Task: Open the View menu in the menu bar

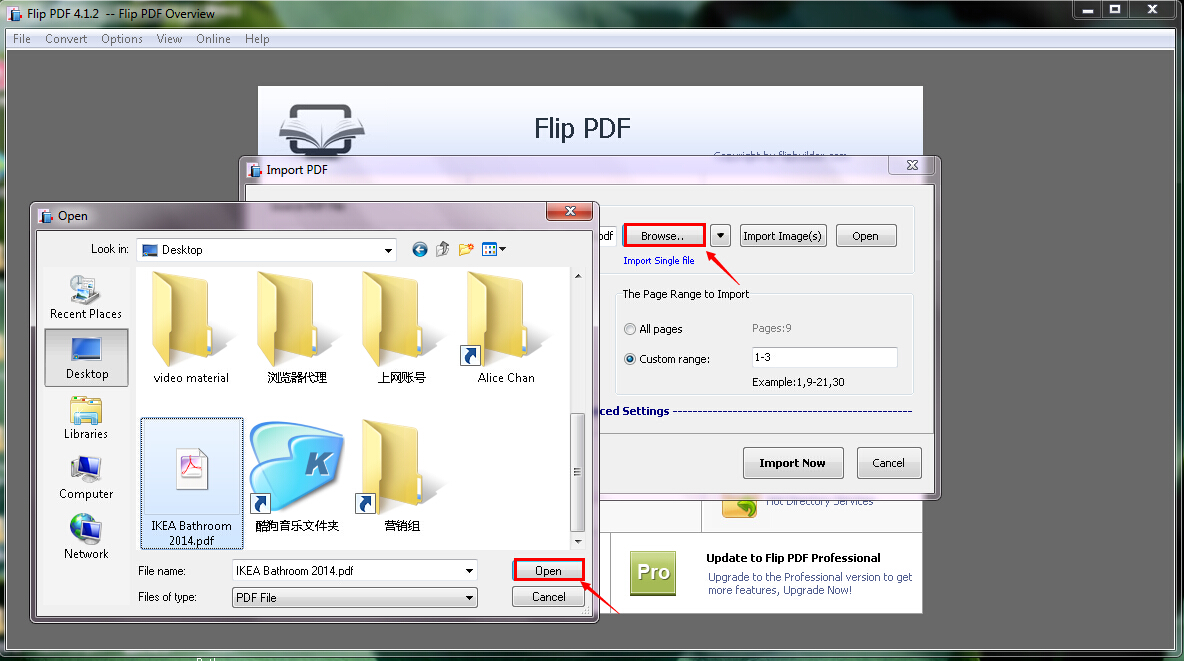Action: [x=169, y=39]
